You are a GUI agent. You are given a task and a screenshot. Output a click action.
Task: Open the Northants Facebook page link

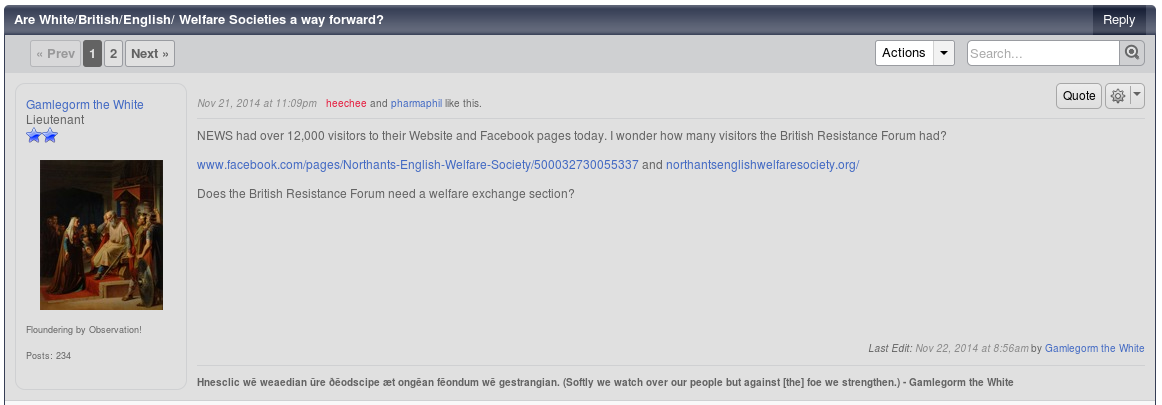coord(417,165)
